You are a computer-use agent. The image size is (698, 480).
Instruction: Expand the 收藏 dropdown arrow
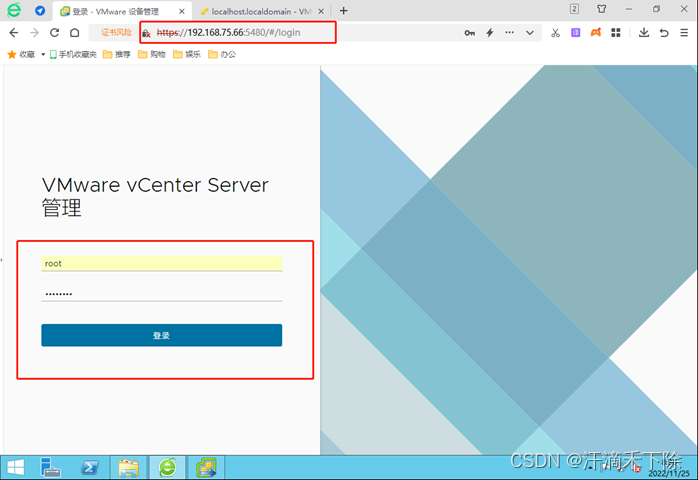click(x=43, y=54)
